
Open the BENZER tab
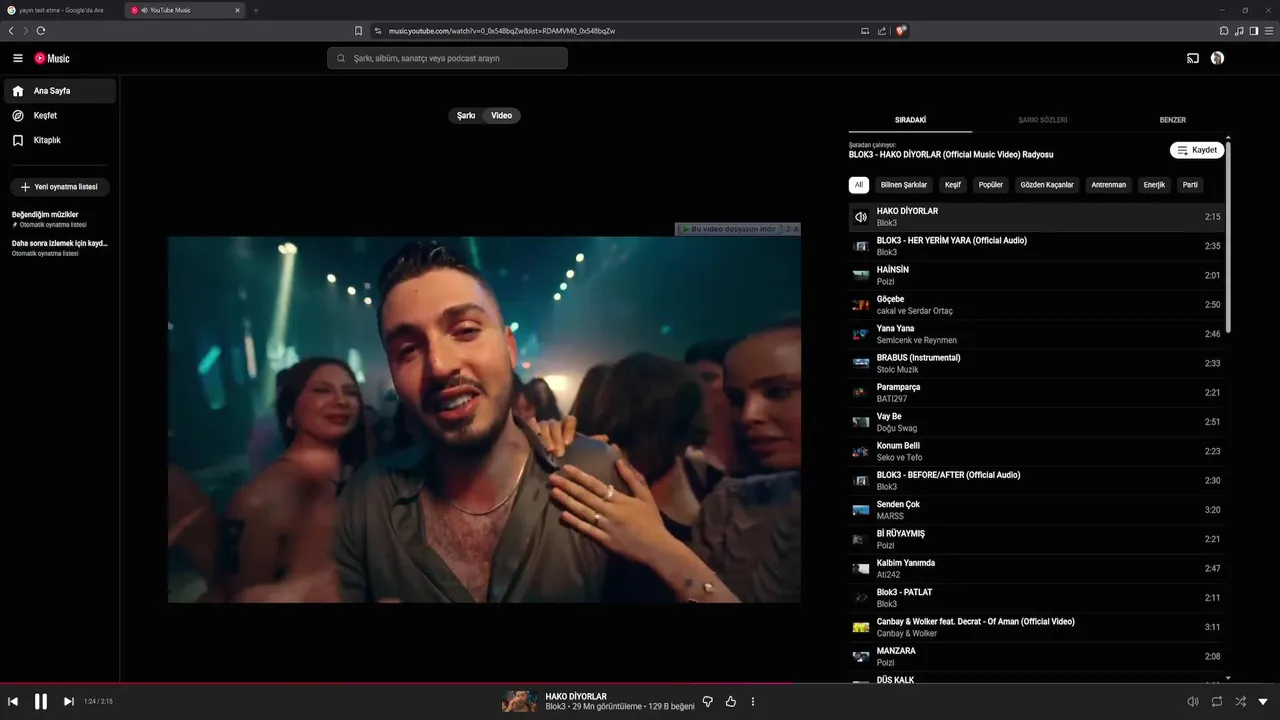pyautogui.click(x=1173, y=120)
